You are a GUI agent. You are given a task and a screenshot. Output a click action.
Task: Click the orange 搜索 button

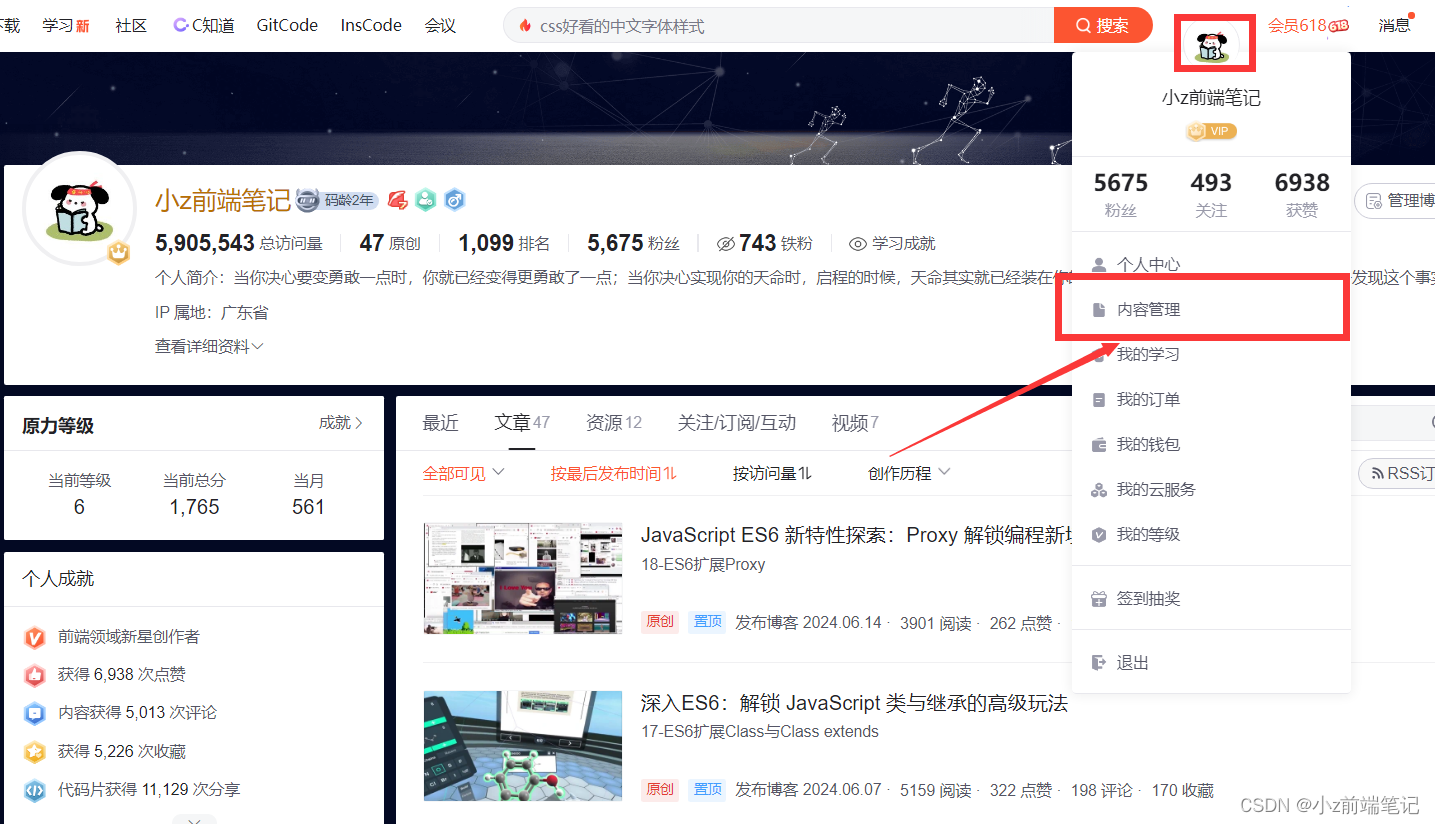pyautogui.click(x=1103, y=26)
